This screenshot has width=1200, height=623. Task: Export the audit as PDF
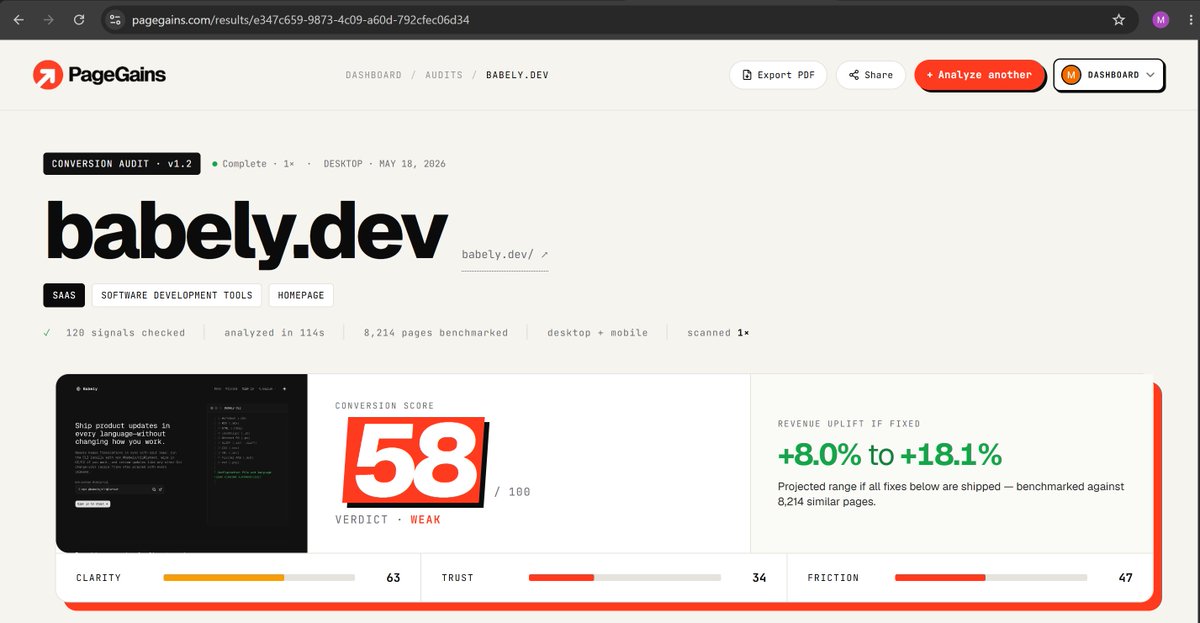coord(778,75)
